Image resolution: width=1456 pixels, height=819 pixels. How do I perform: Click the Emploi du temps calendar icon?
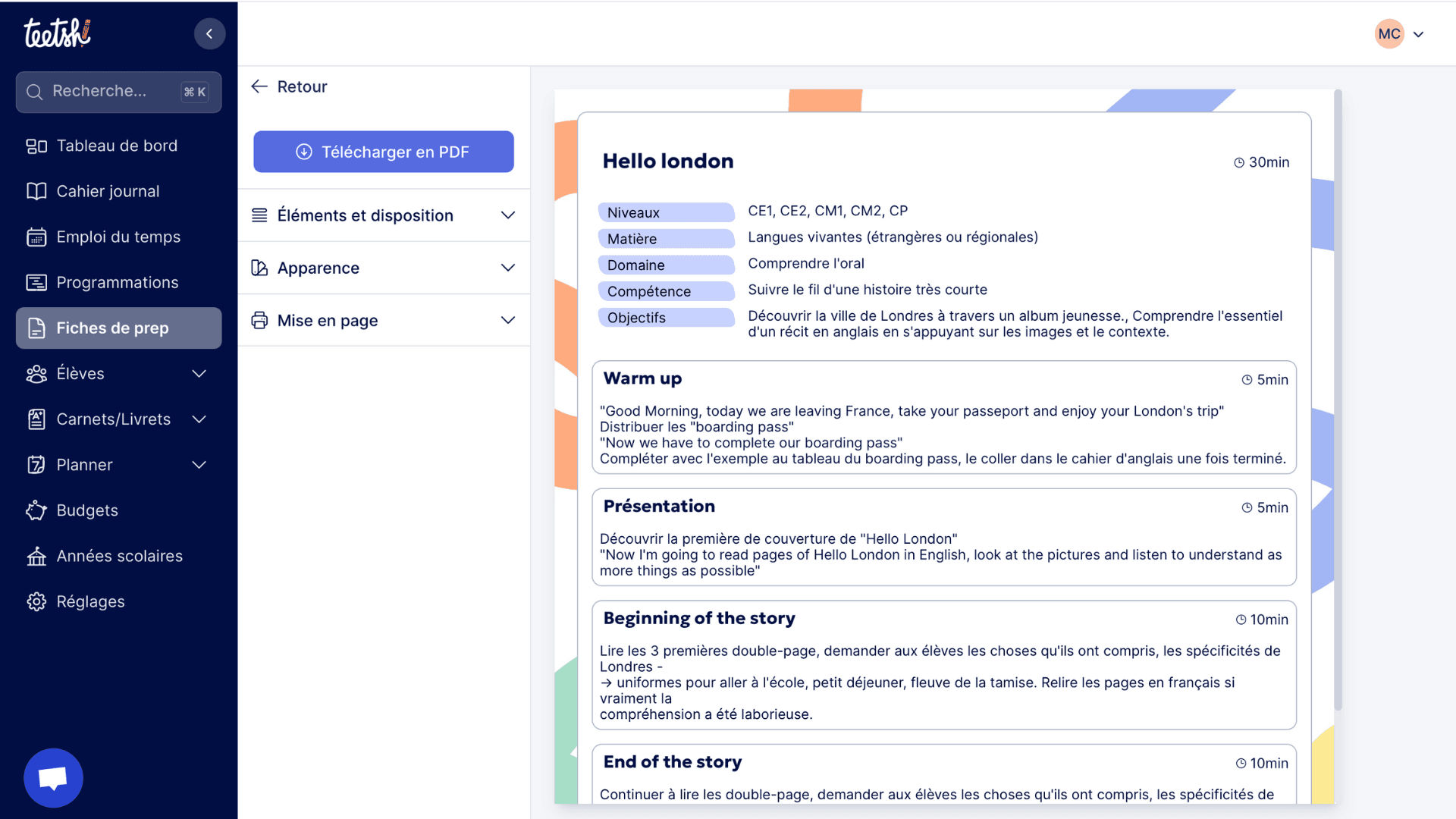coord(36,237)
